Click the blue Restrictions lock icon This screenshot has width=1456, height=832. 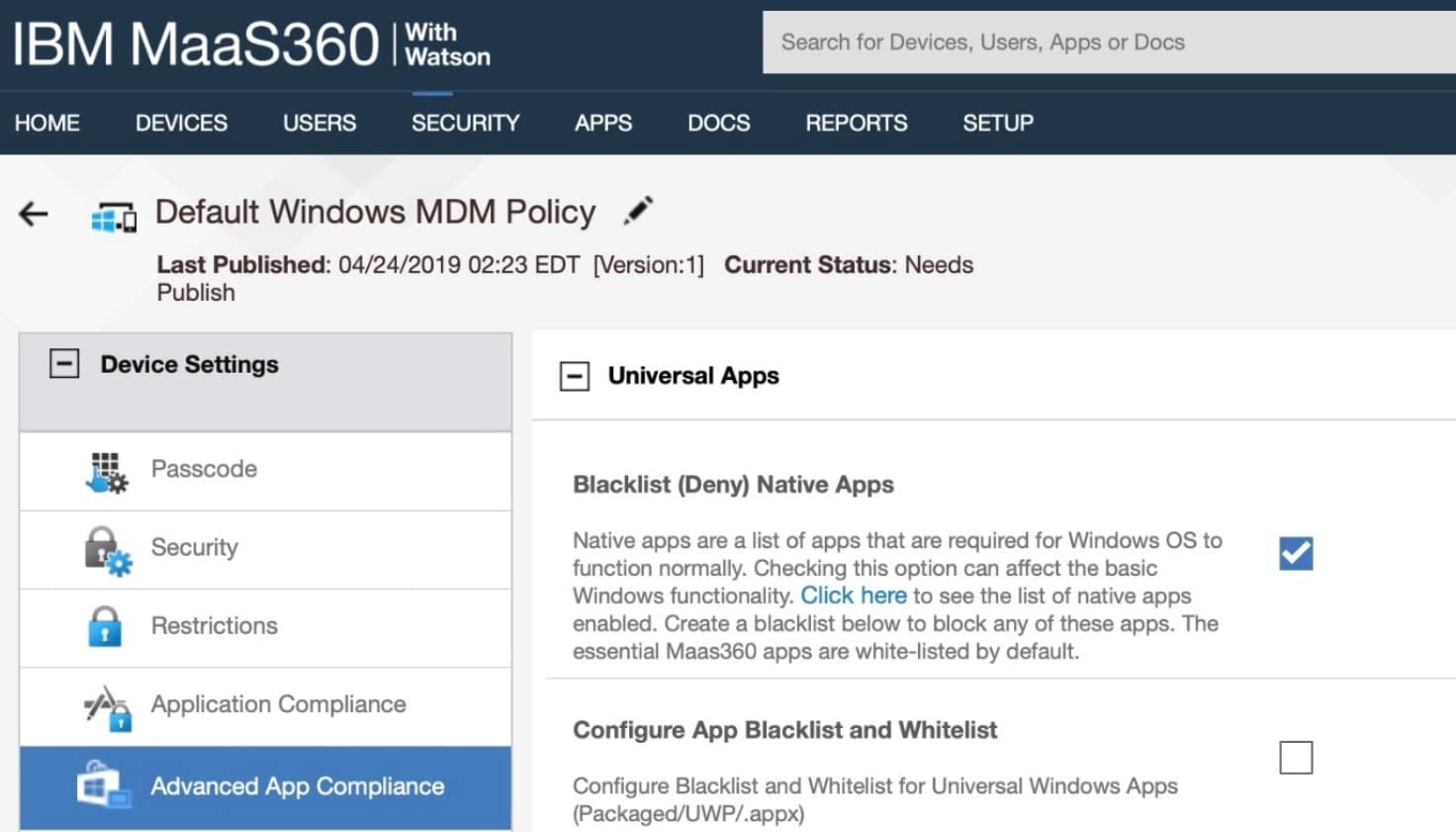click(105, 626)
